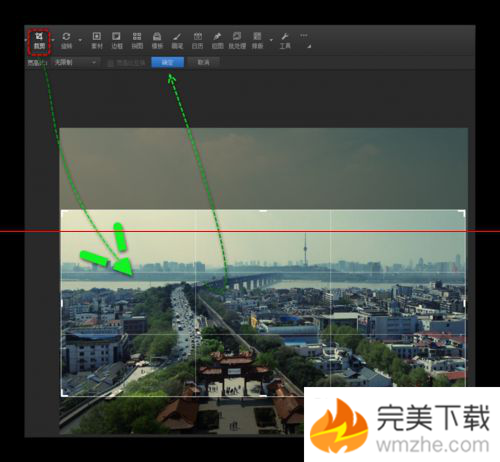The height and width of the screenshot is (462, 500).
Task: Open the 模板 template tool
Action: coord(157,41)
